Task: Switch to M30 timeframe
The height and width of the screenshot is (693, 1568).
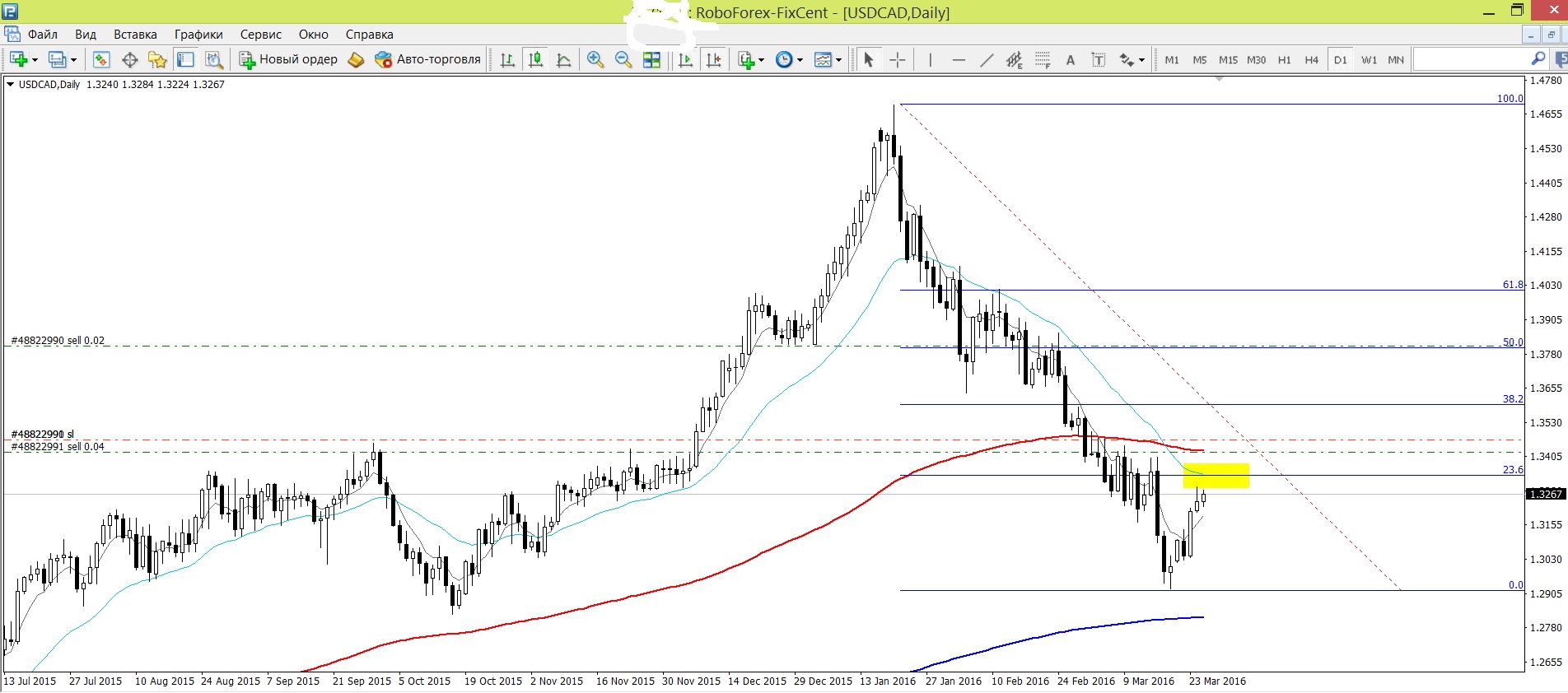Action: [1257, 59]
